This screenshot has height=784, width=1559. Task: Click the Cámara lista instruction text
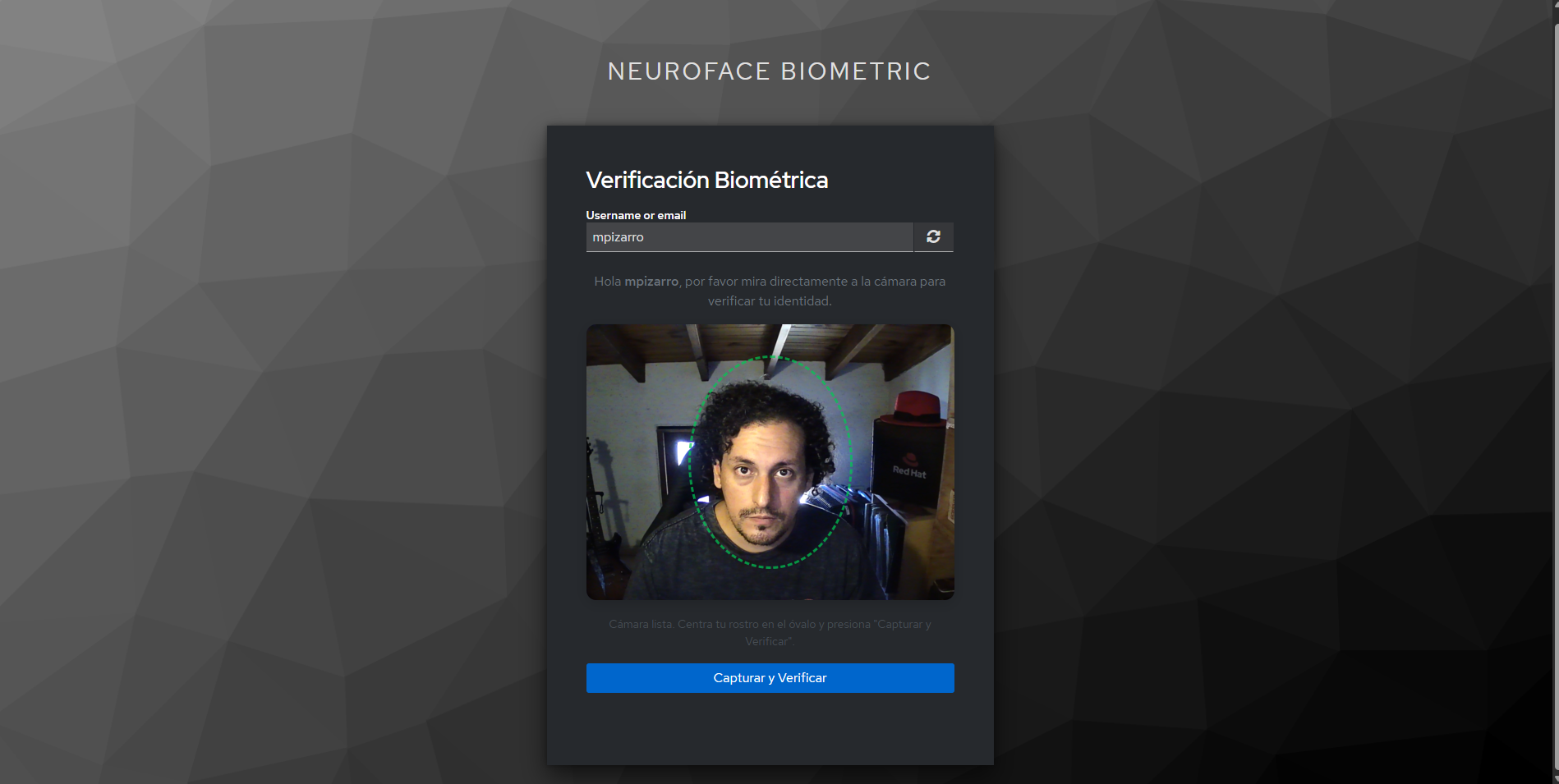pyautogui.click(x=769, y=632)
